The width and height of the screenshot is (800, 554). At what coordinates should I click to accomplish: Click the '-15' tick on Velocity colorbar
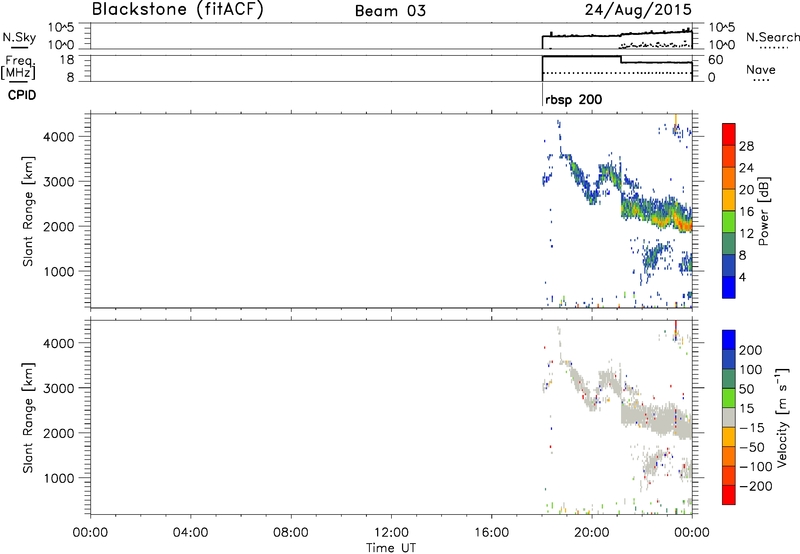click(752, 427)
